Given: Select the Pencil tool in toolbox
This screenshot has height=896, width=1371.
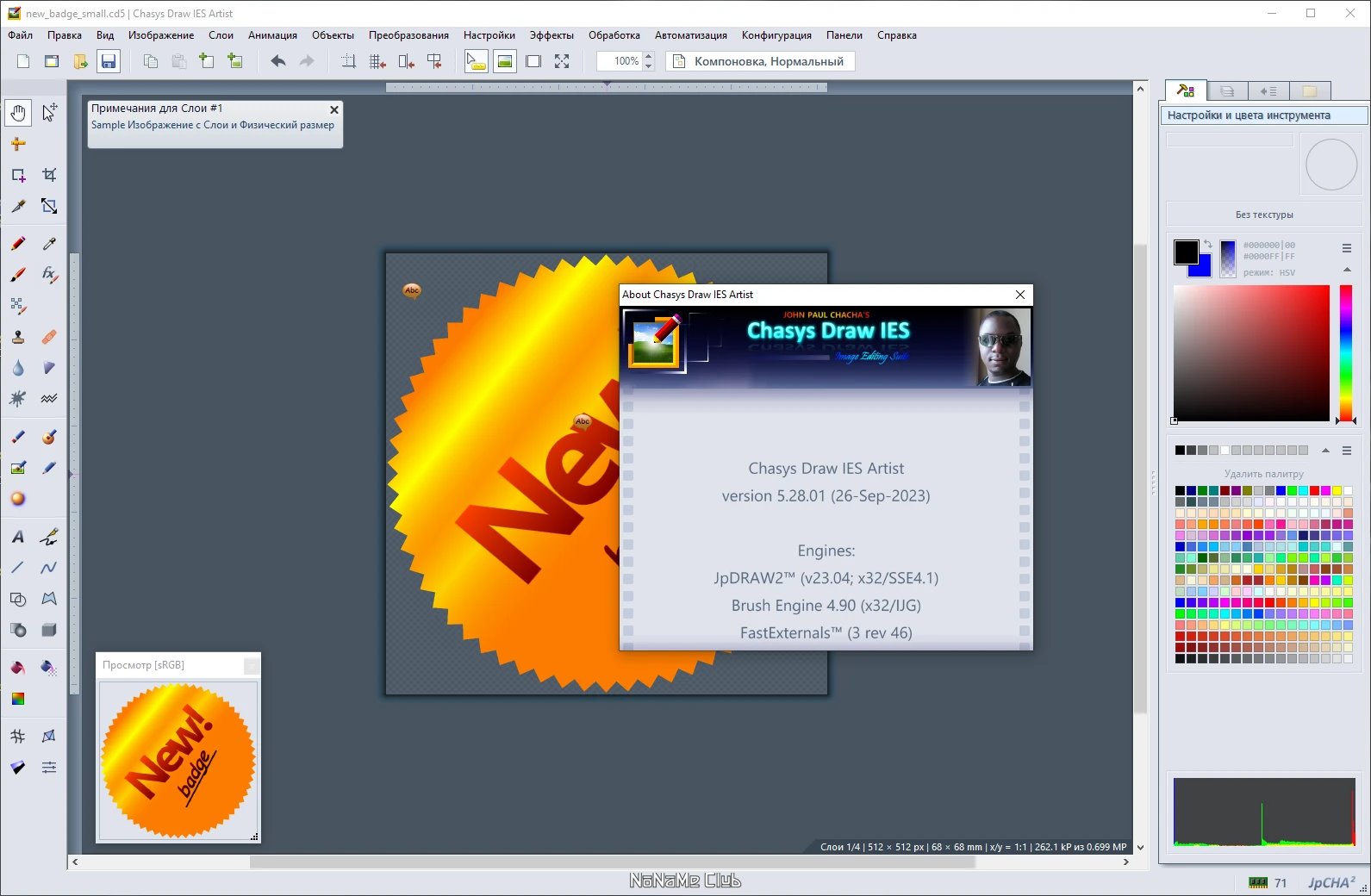Looking at the screenshot, I should [18, 244].
